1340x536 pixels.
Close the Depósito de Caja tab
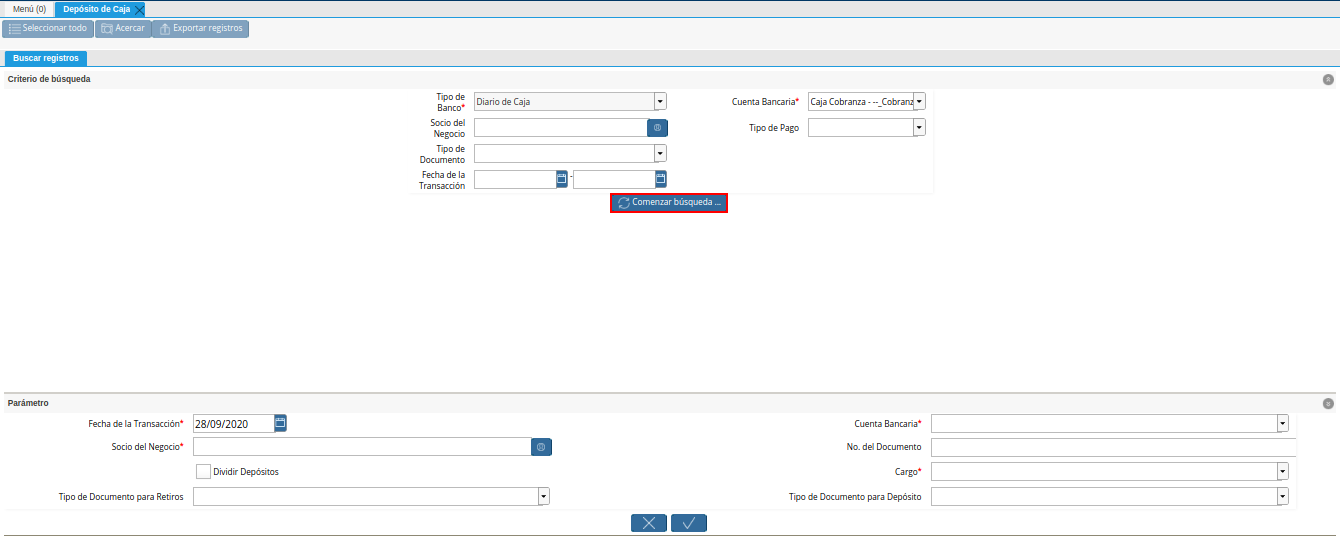tap(139, 9)
